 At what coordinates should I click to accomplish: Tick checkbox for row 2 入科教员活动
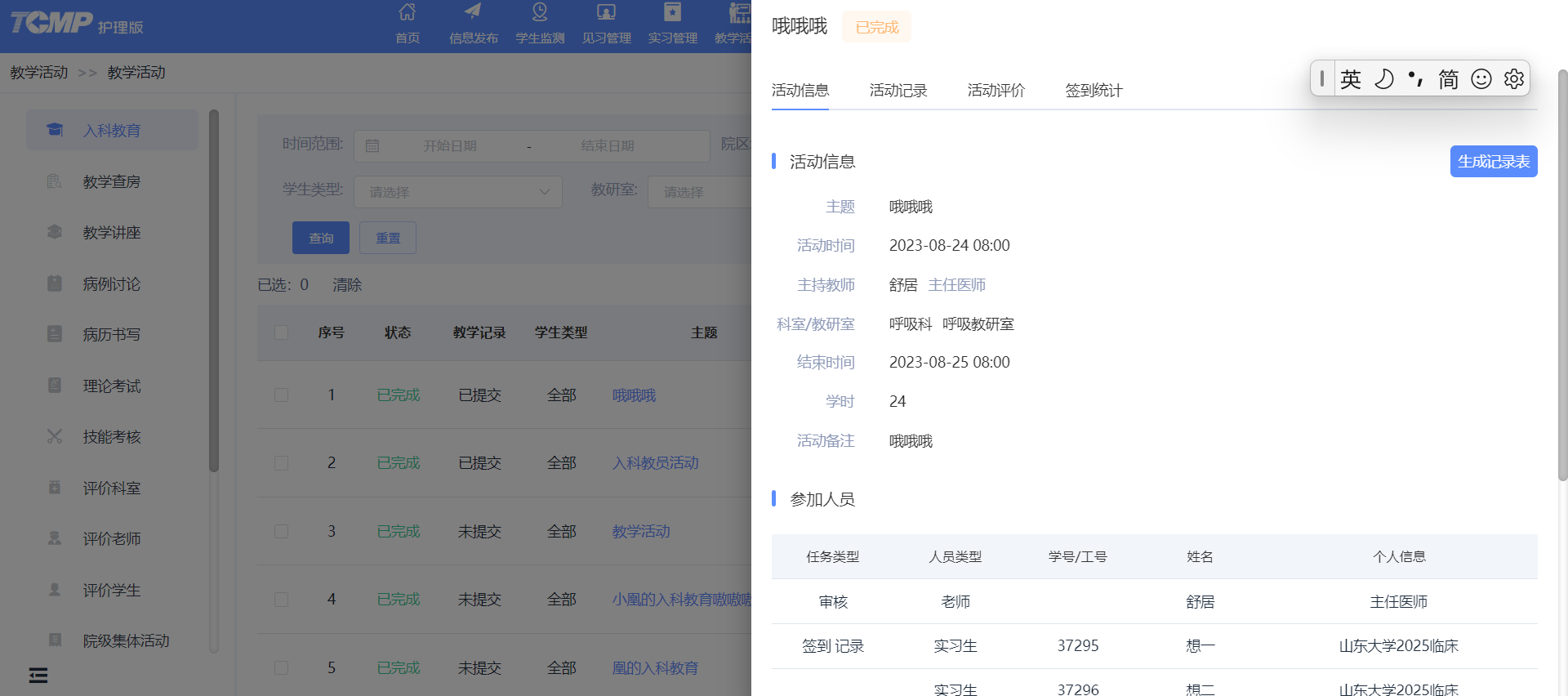(x=282, y=463)
